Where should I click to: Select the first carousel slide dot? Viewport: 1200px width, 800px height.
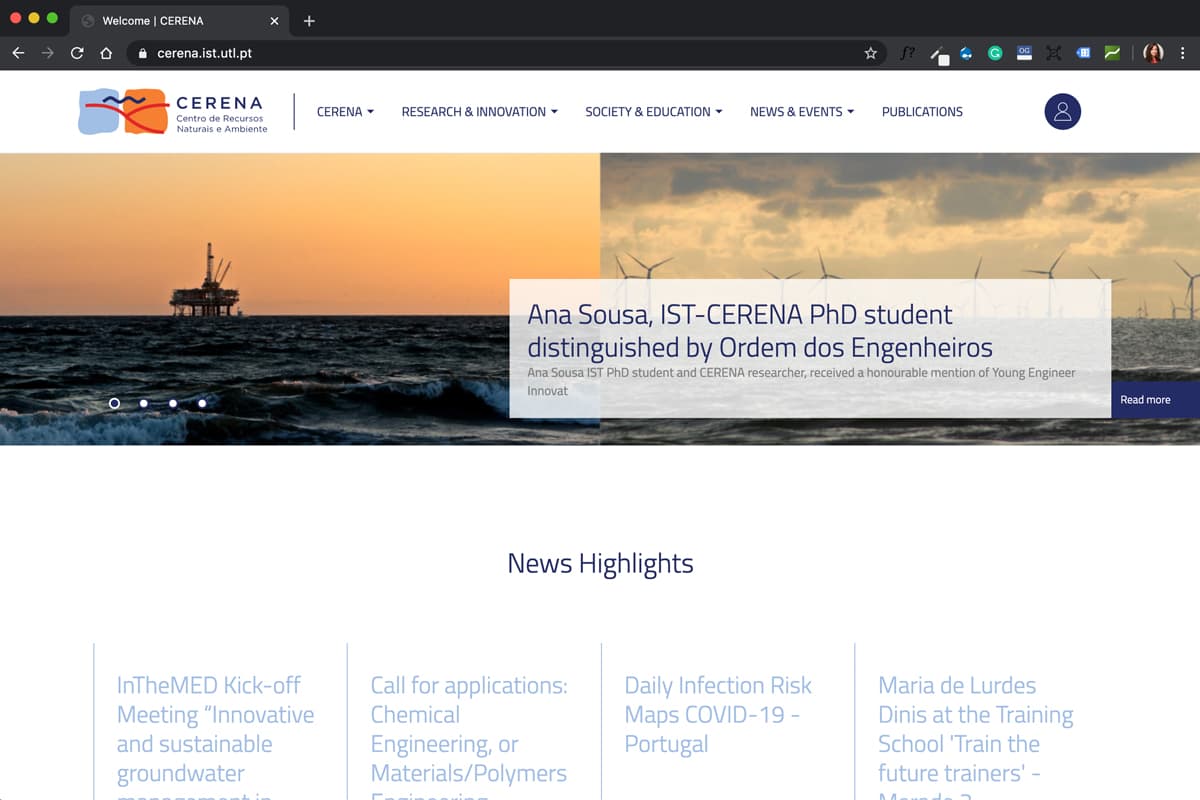click(x=114, y=403)
